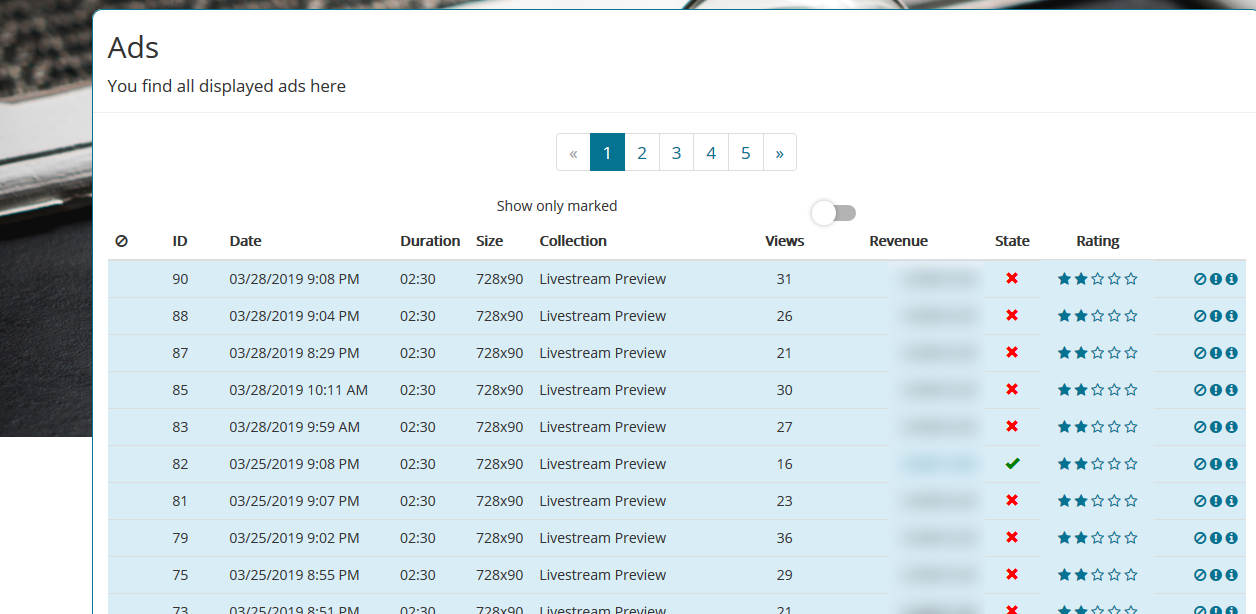1256x614 pixels.
Task: Click the Date column header
Action: [245, 241]
